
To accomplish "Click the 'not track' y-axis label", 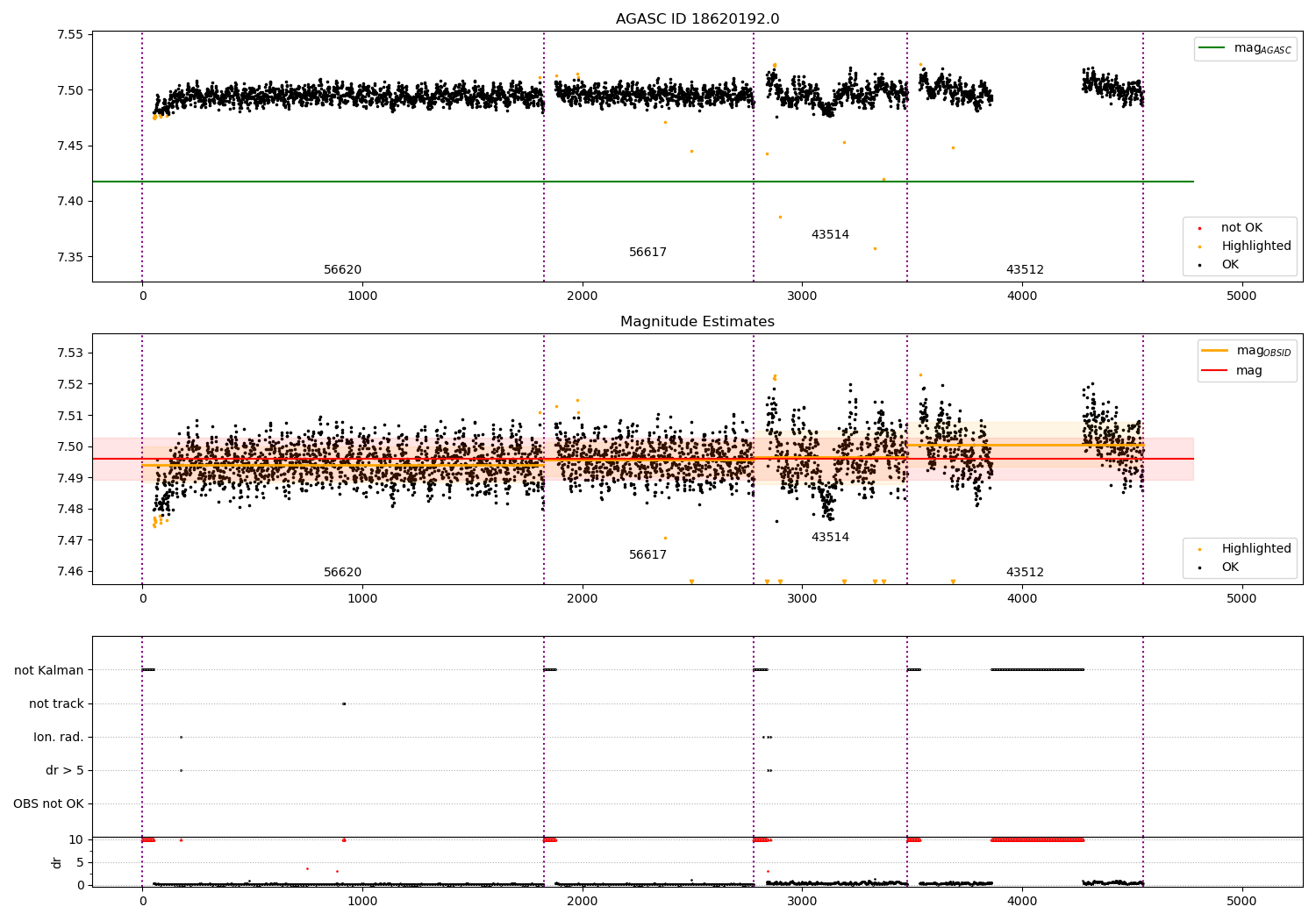I will point(56,703).
